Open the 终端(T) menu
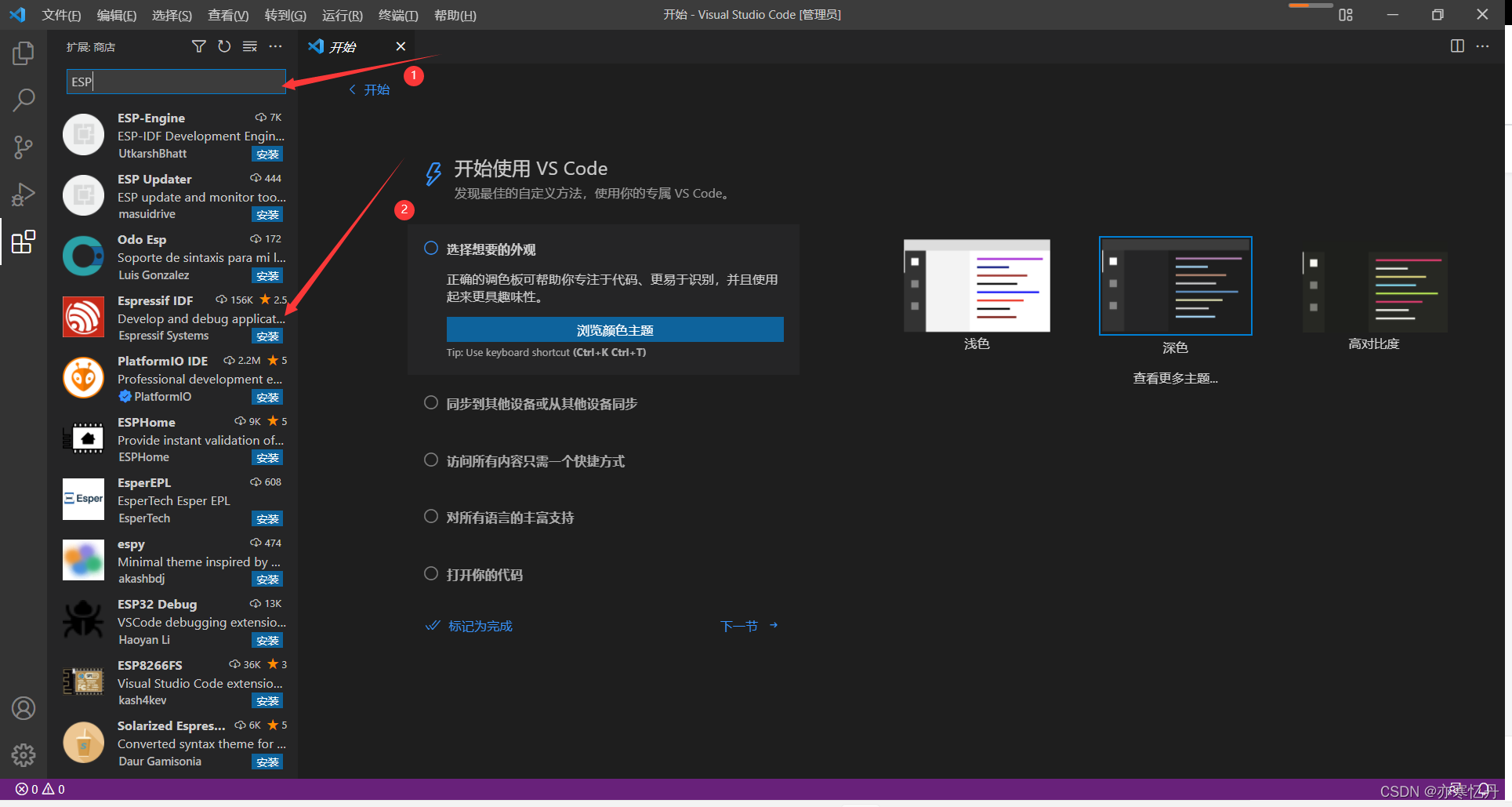The image size is (1512, 807). (x=398, y=15)
